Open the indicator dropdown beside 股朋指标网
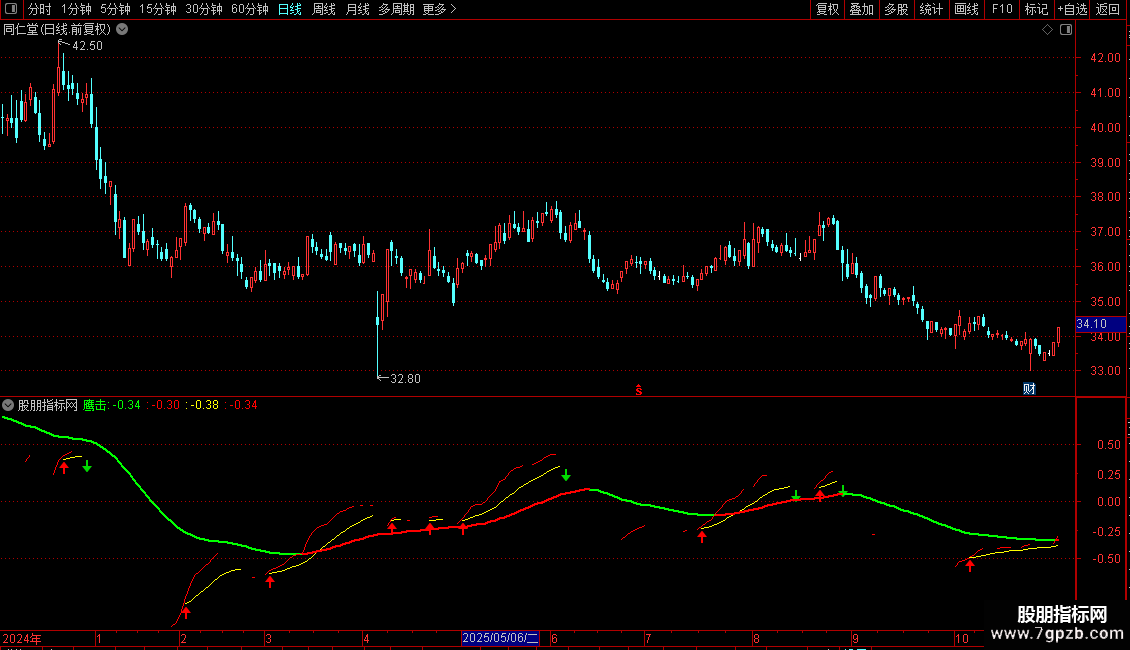The height and width of the screenshot is (650, 1130). pos(8,405)
